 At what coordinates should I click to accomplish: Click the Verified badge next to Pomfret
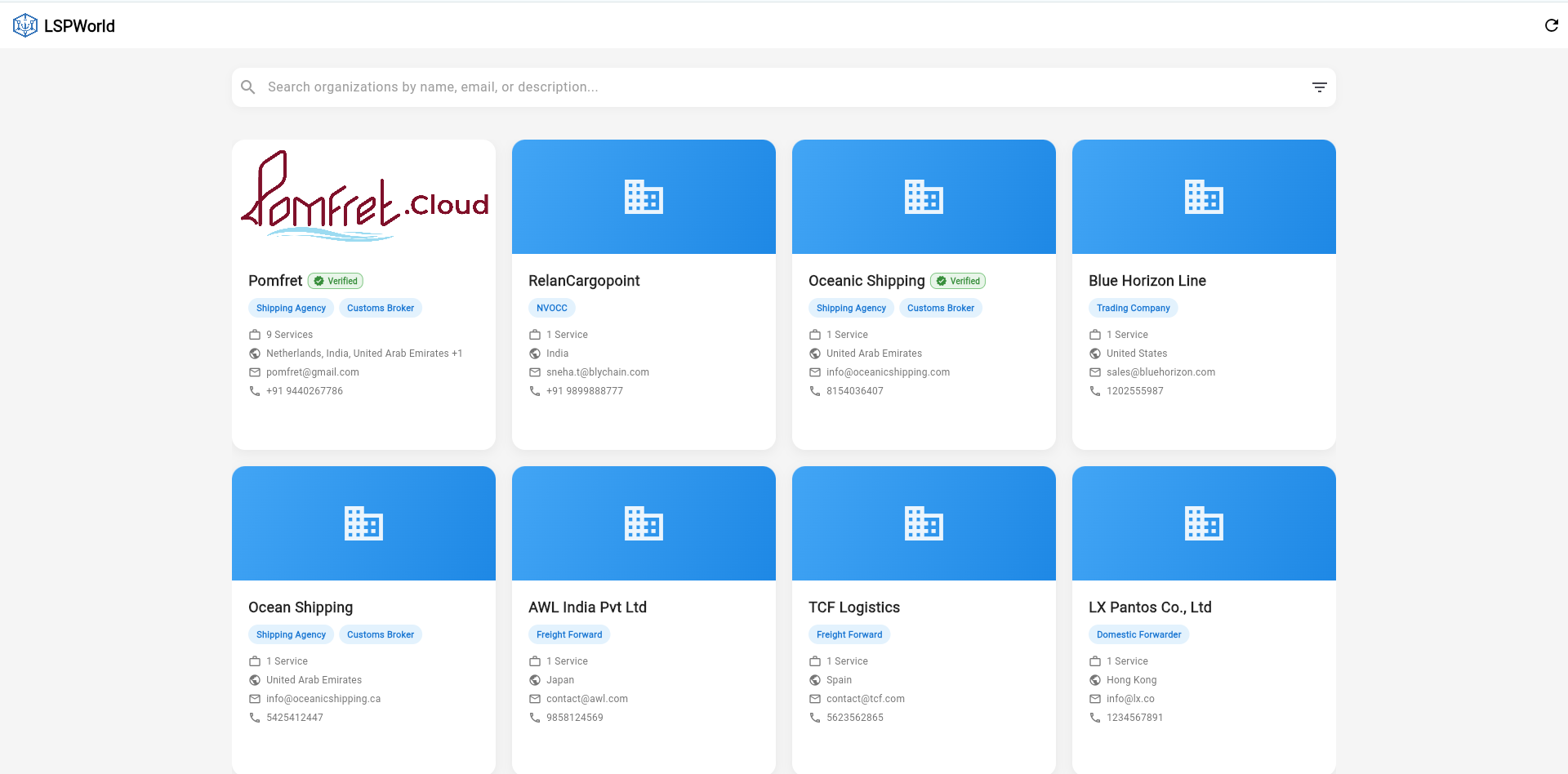pyautogui.click(x=335, y=280)
